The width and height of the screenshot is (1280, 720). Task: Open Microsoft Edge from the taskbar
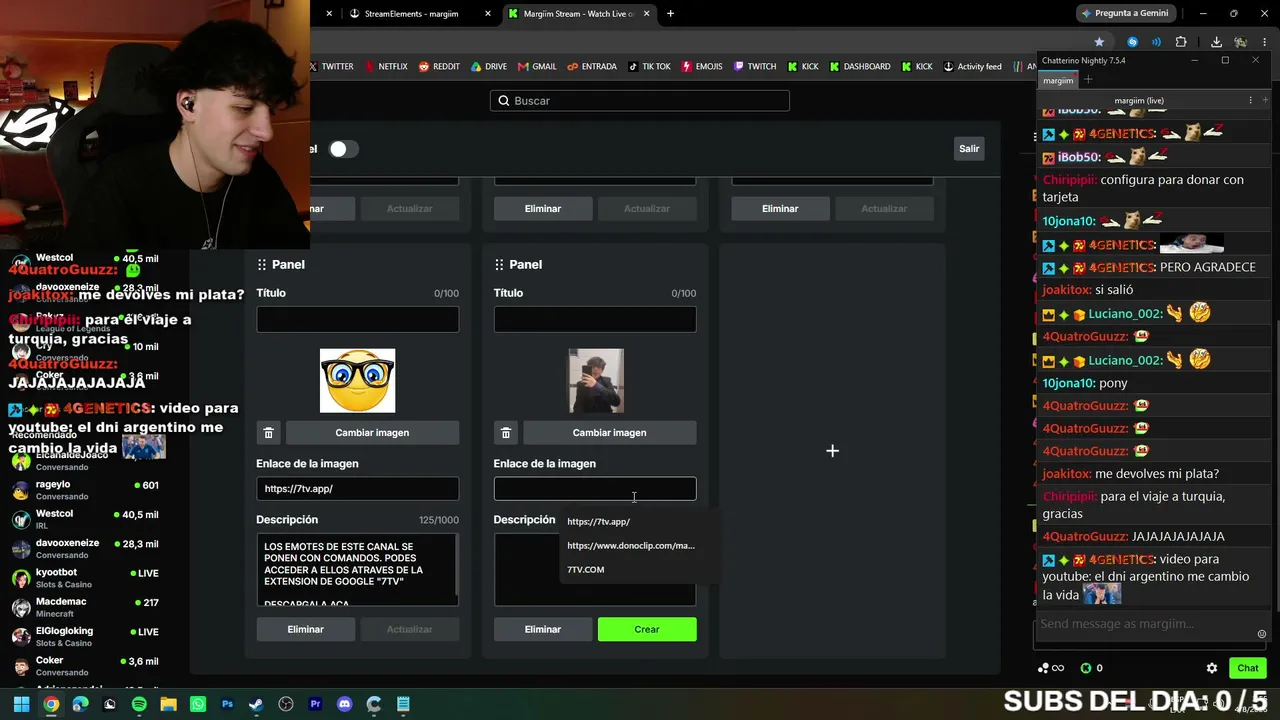[80, 704]
